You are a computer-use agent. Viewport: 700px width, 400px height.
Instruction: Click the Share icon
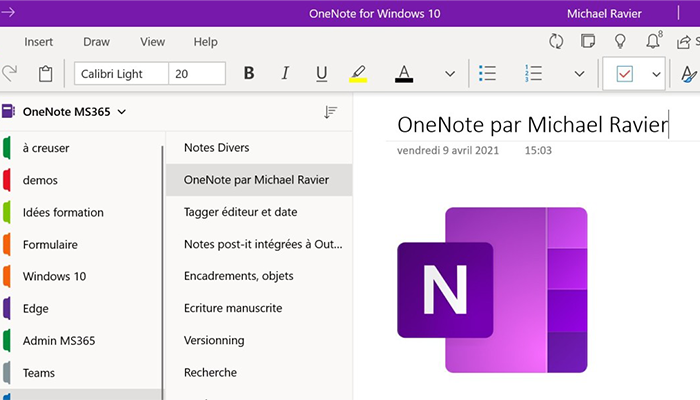pyautogui.click(x=683, y=42)
